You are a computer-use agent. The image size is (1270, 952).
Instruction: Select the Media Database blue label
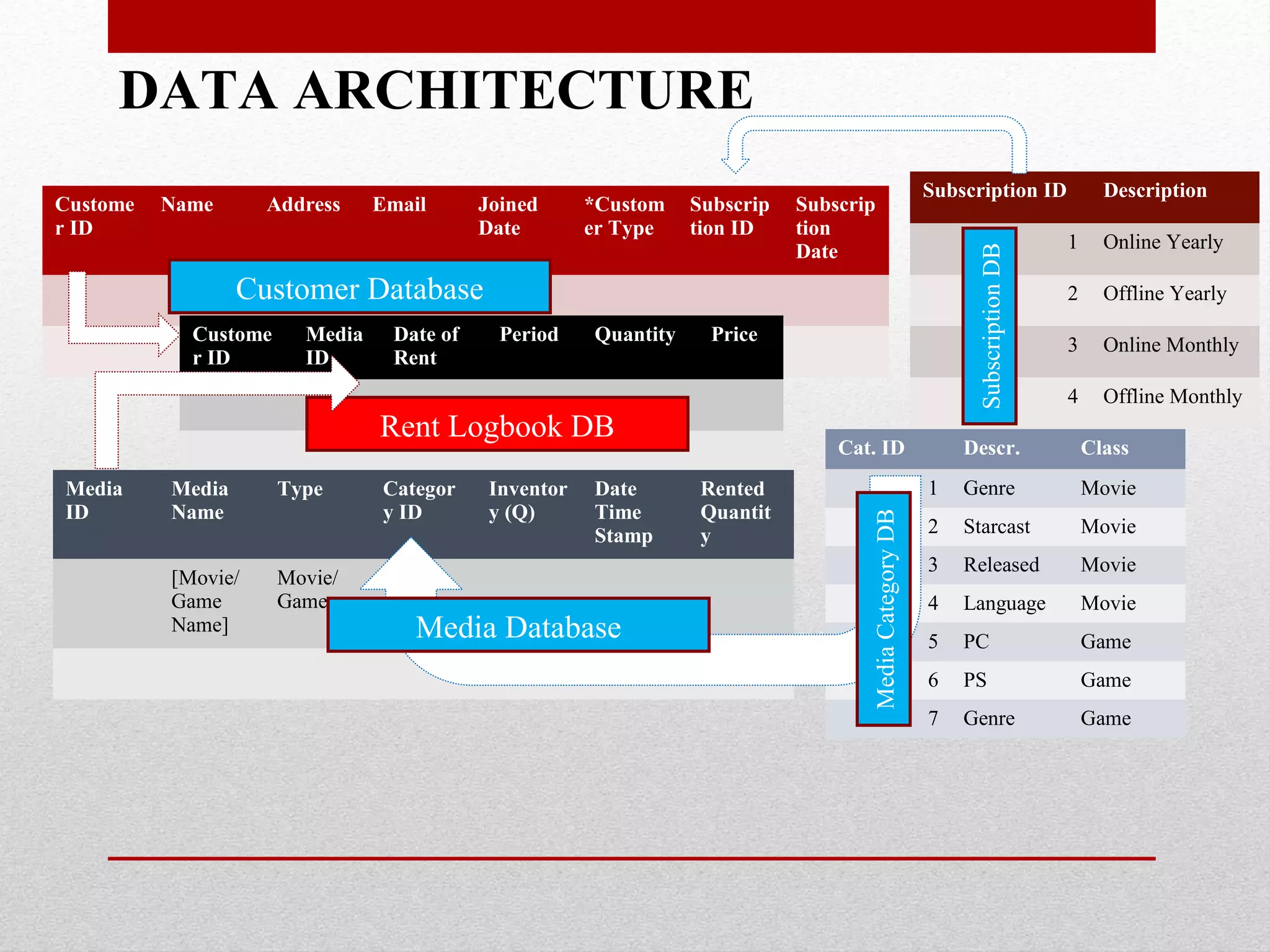click(x=518, y=626)
